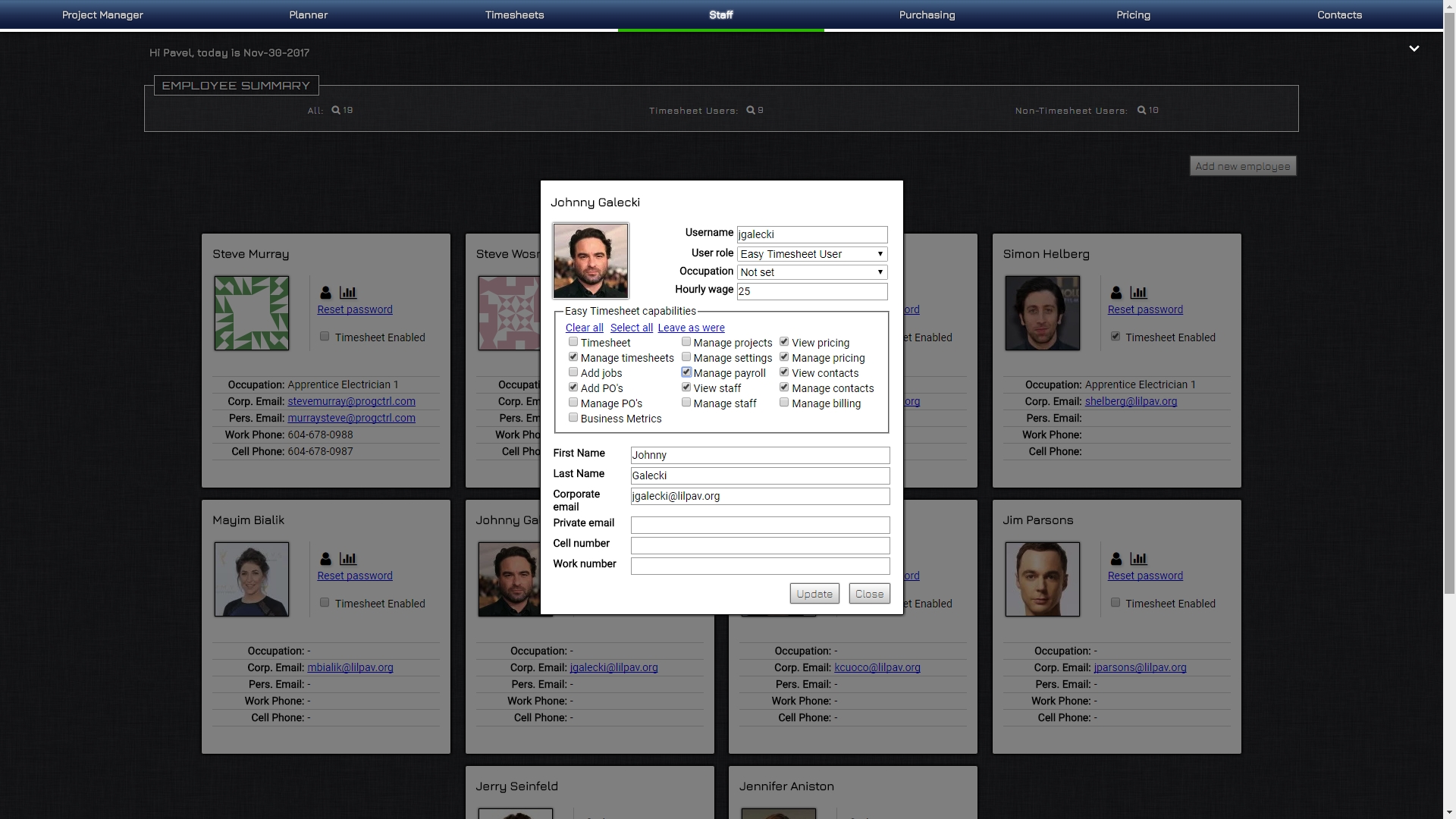1456x819 pixels.
Task: Enable Manage PO's capability
Action: click(x=573, y=403)
